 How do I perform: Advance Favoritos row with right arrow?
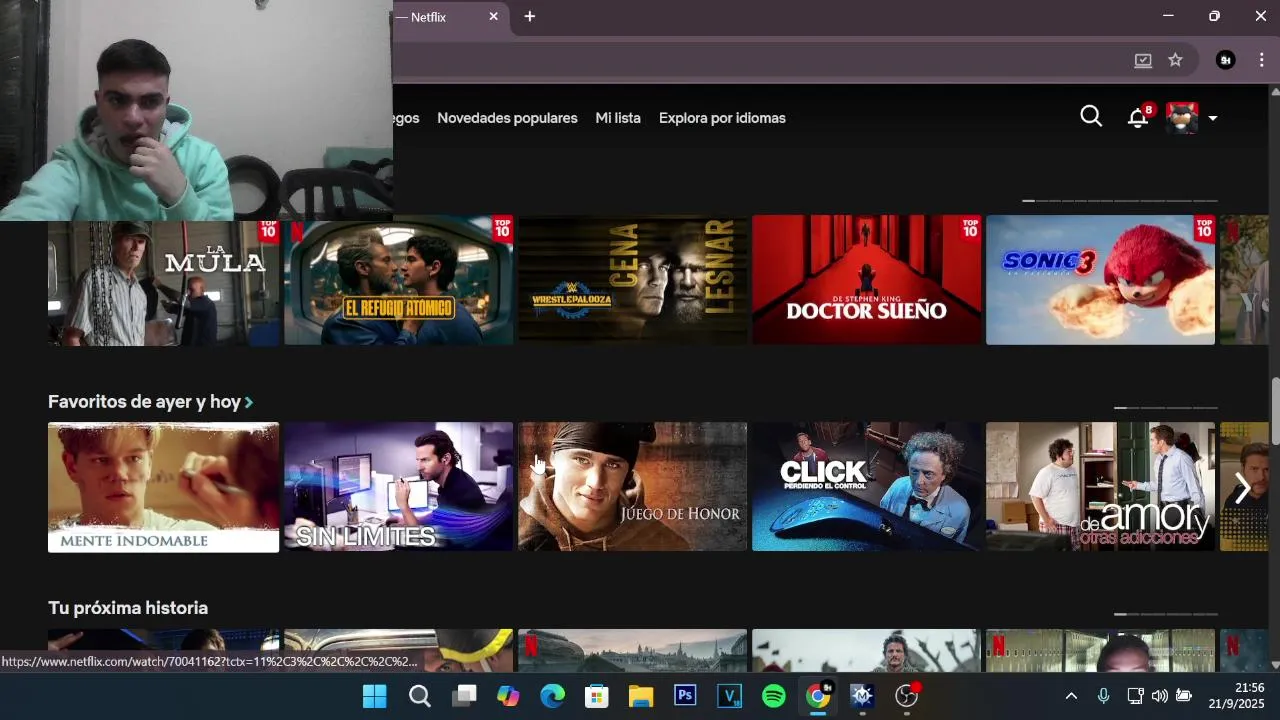[x=1242, y=488]
